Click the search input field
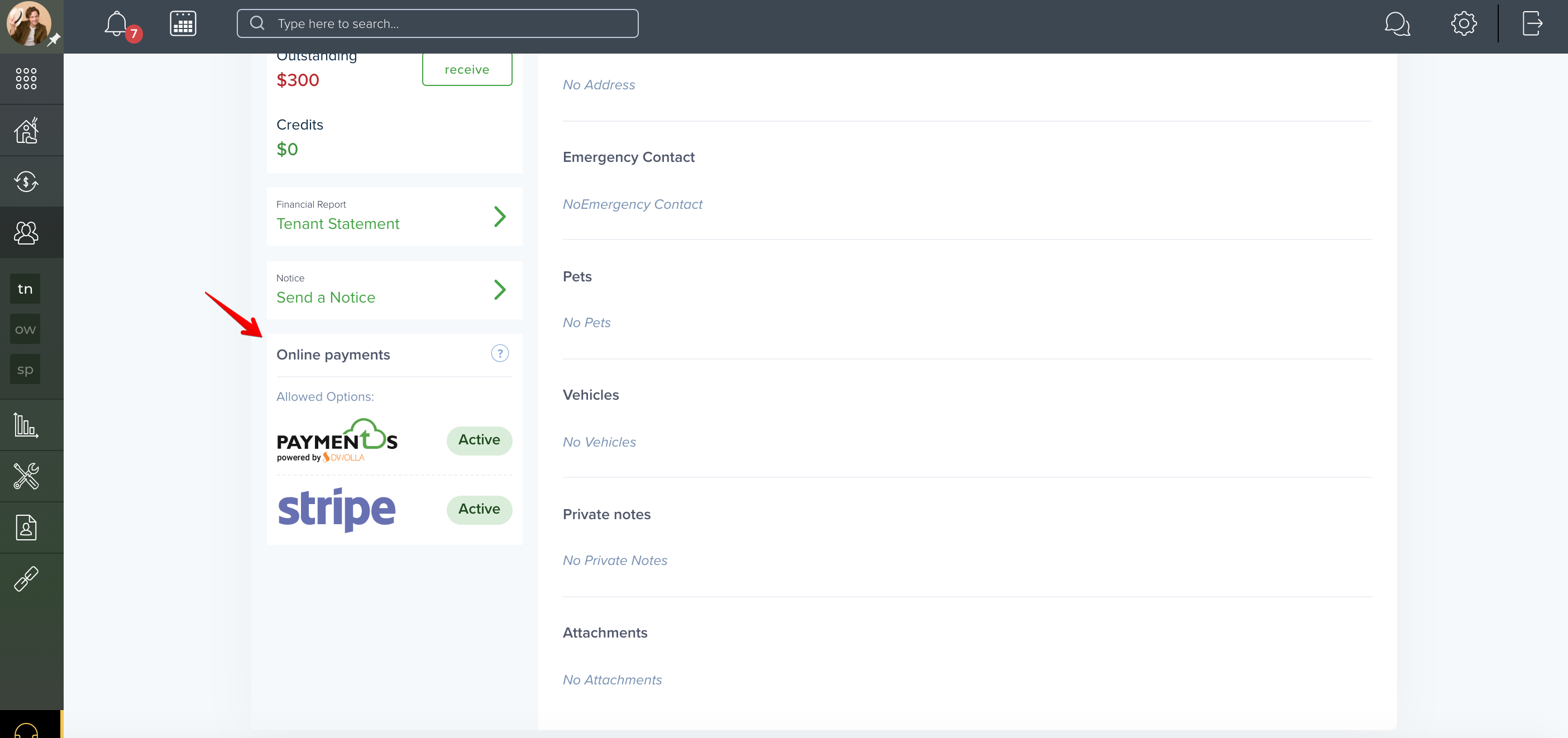 point(437,24)
